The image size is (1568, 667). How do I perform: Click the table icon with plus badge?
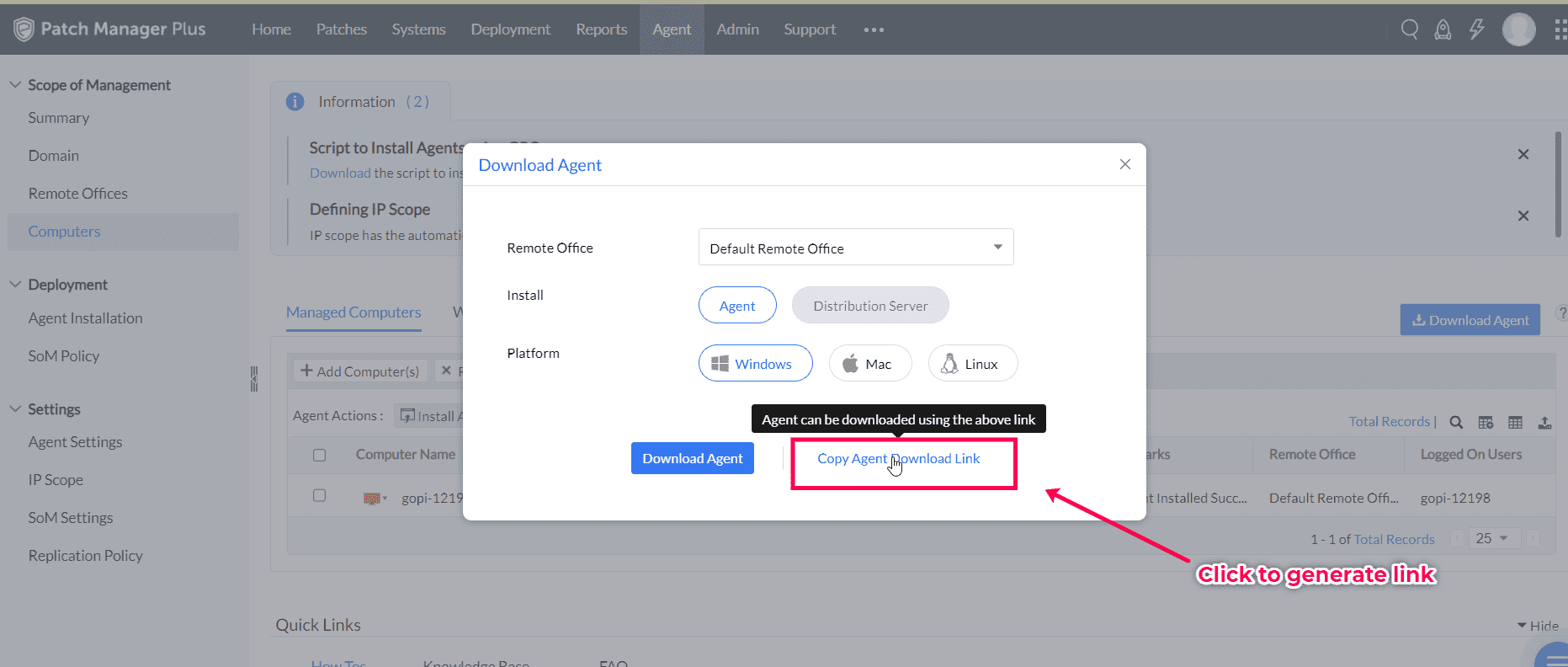click(x=1486, y=422)
